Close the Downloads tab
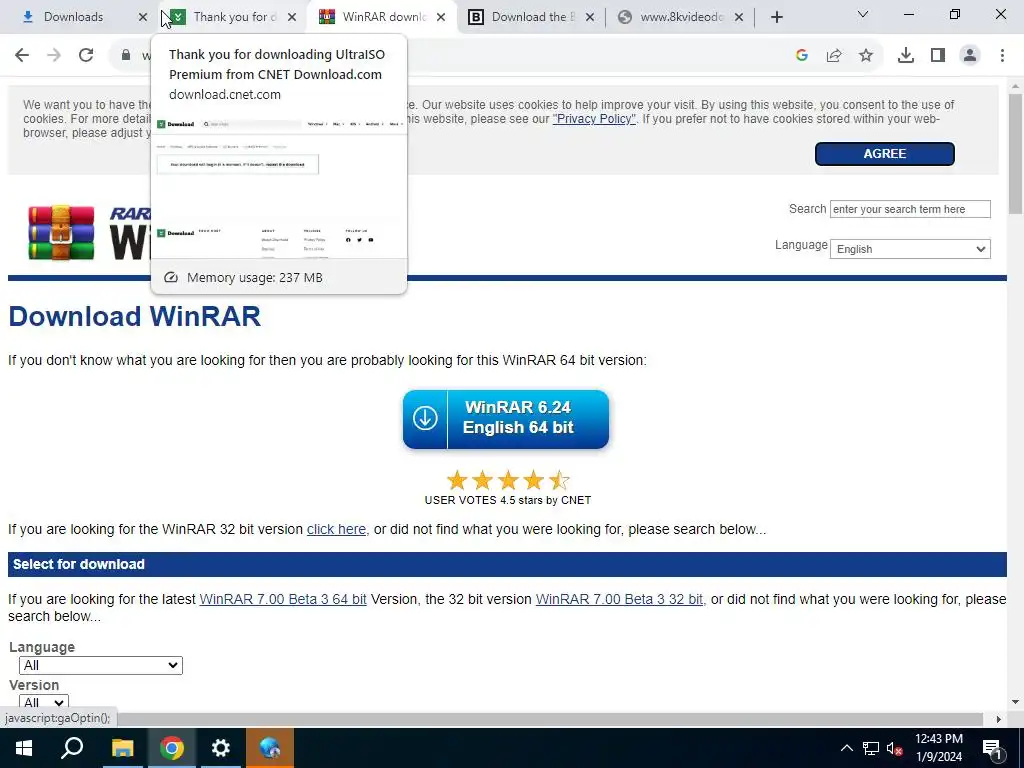The height and width of the screenshot is (768, 1024). tap(143, 17)
